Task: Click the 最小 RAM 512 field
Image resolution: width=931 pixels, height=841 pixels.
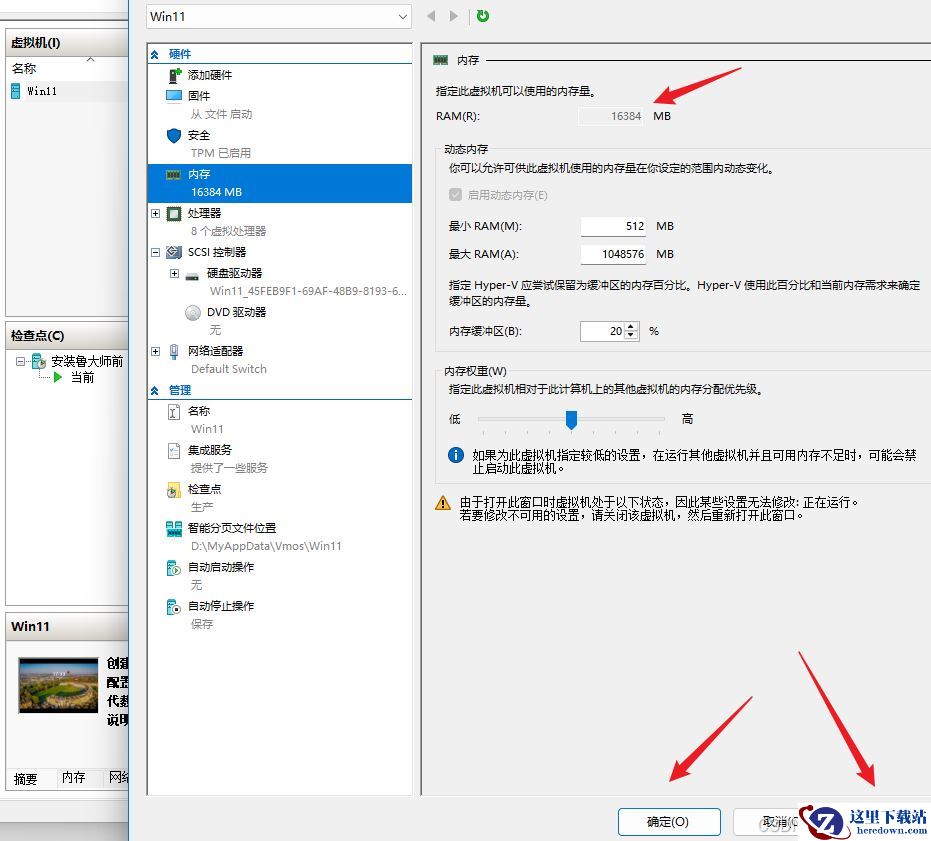Action: [x=613, y=226]
